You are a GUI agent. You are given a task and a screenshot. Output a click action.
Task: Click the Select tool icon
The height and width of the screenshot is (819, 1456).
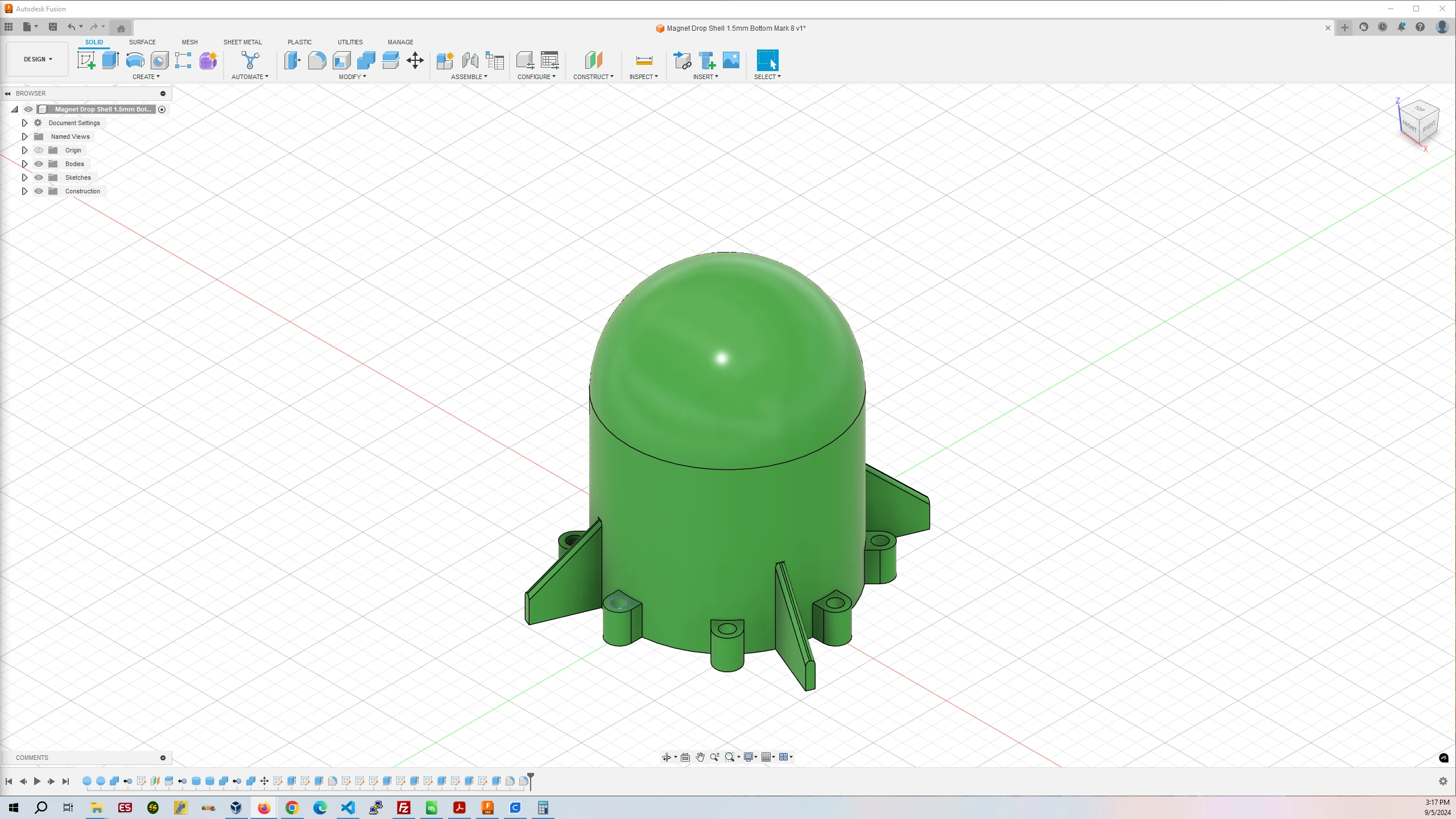pyautogui.click(x=767, y=60)
